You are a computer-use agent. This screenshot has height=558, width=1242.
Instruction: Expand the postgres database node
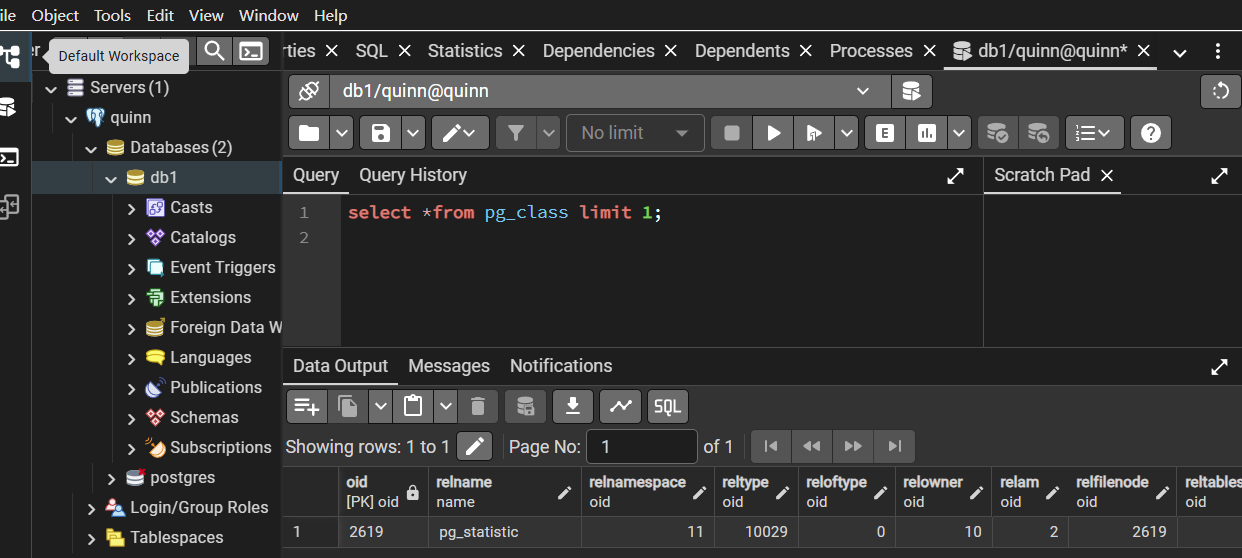tap(111, 478)
